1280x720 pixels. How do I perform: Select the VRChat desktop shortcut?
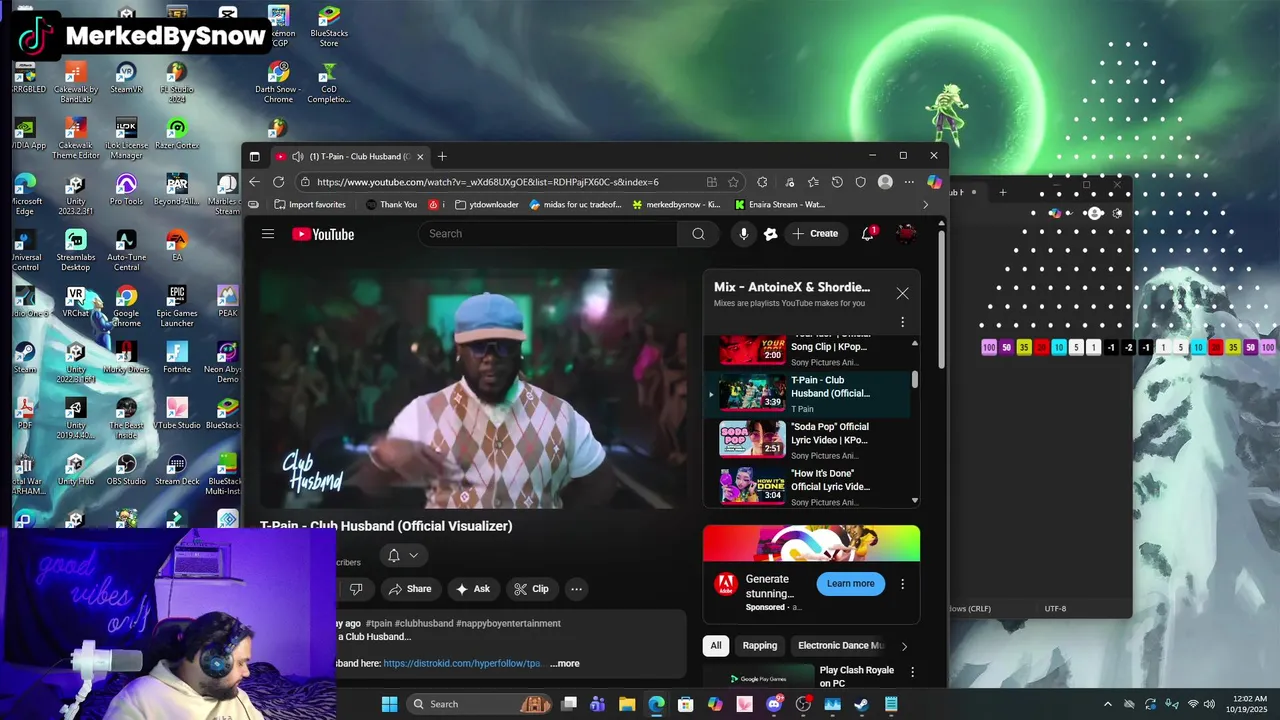coord(75,302)
